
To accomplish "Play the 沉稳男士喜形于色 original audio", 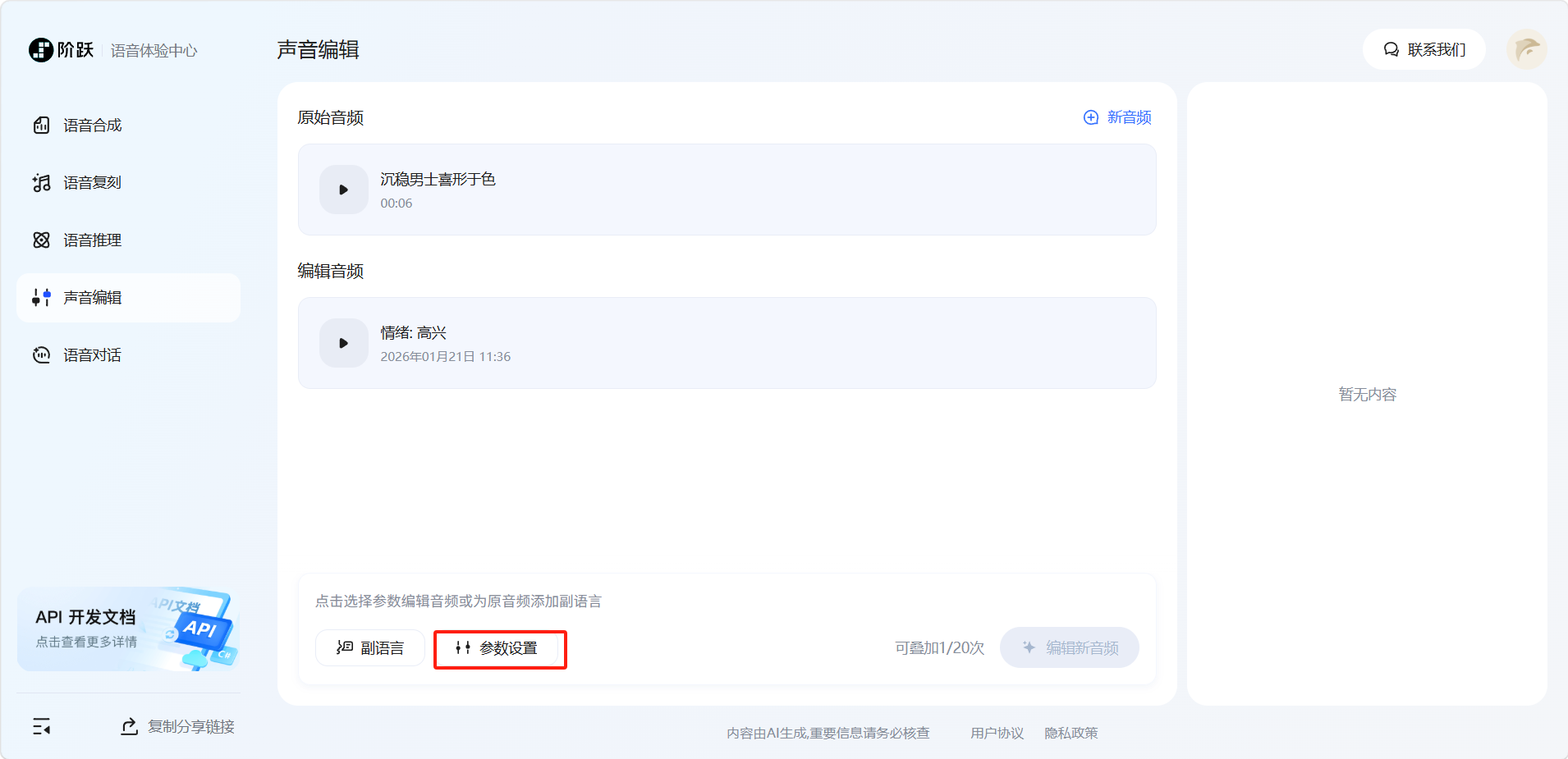I will 343,190.
